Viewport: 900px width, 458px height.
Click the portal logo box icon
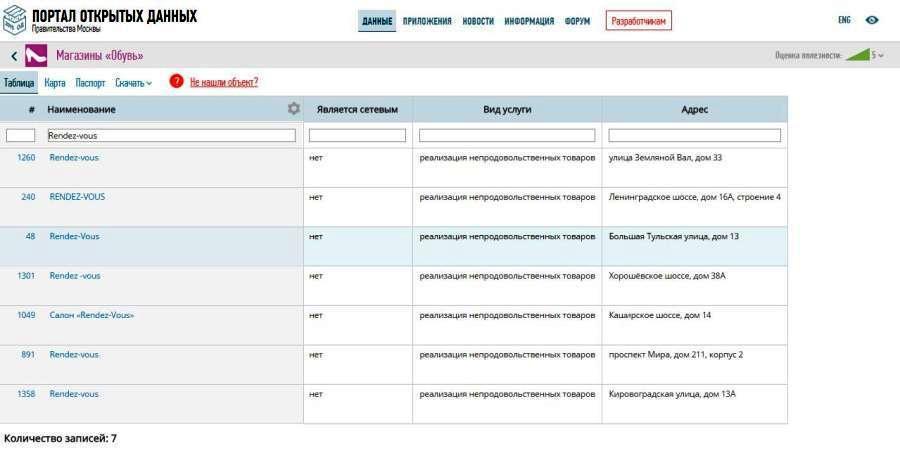[14, 19]
